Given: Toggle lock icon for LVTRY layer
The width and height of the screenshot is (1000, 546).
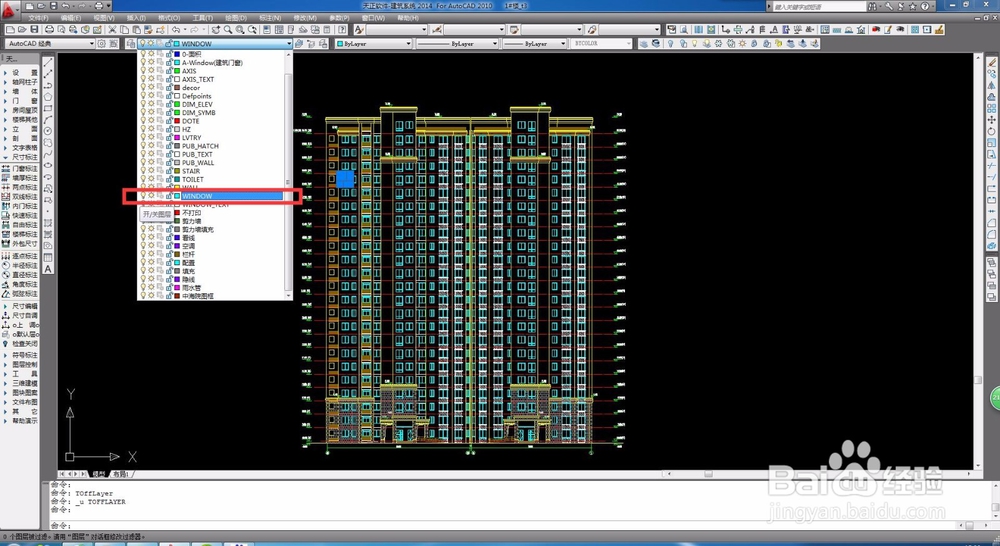Looking at the screenshot, I should (x=169, y=137).
